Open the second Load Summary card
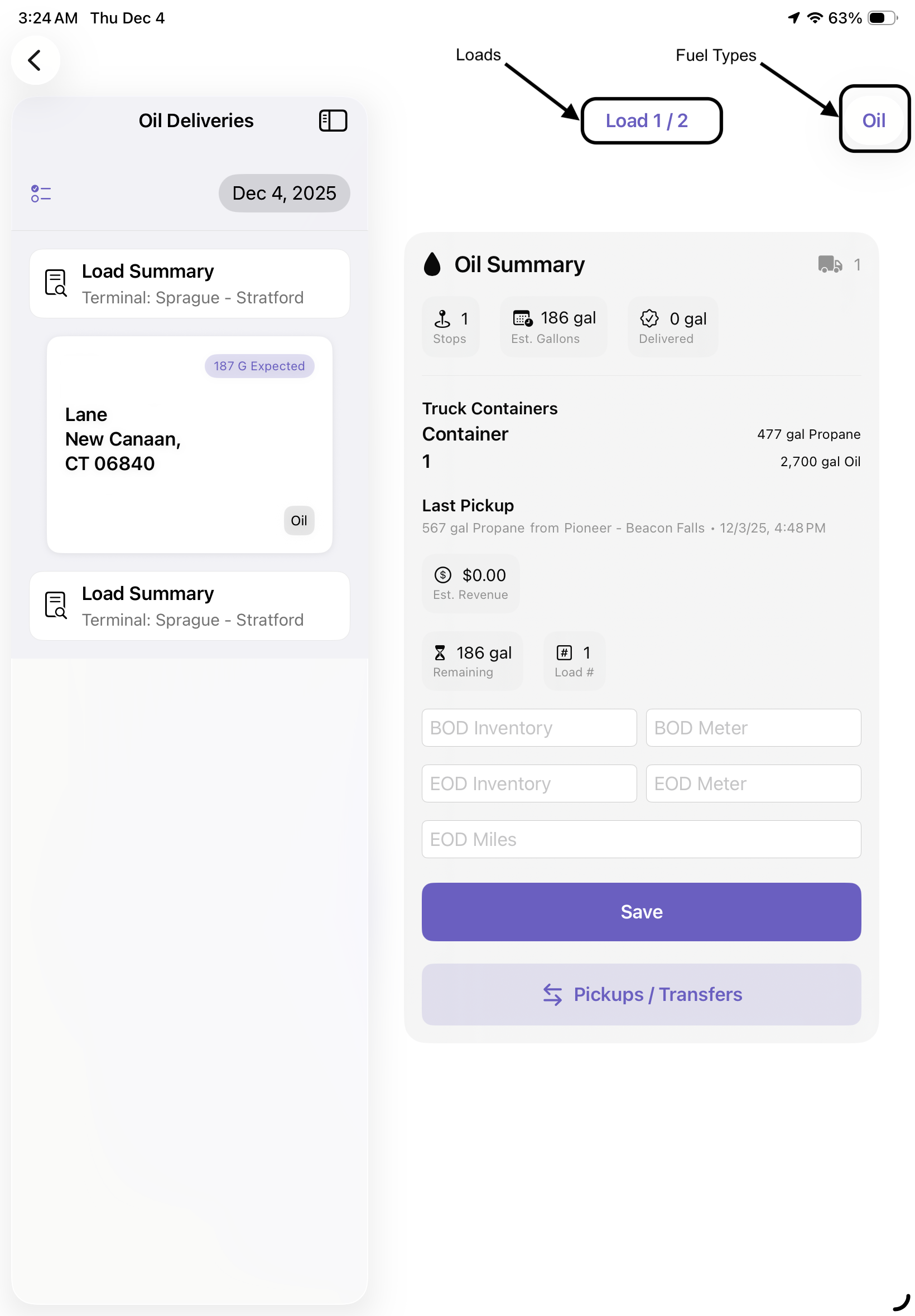The width and height of the screenshot is (915, 1316). (x=189, y=606)
